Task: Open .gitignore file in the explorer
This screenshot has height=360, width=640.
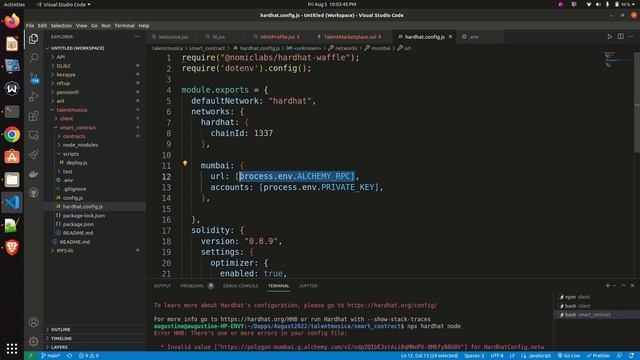Action: click(75, 189)
